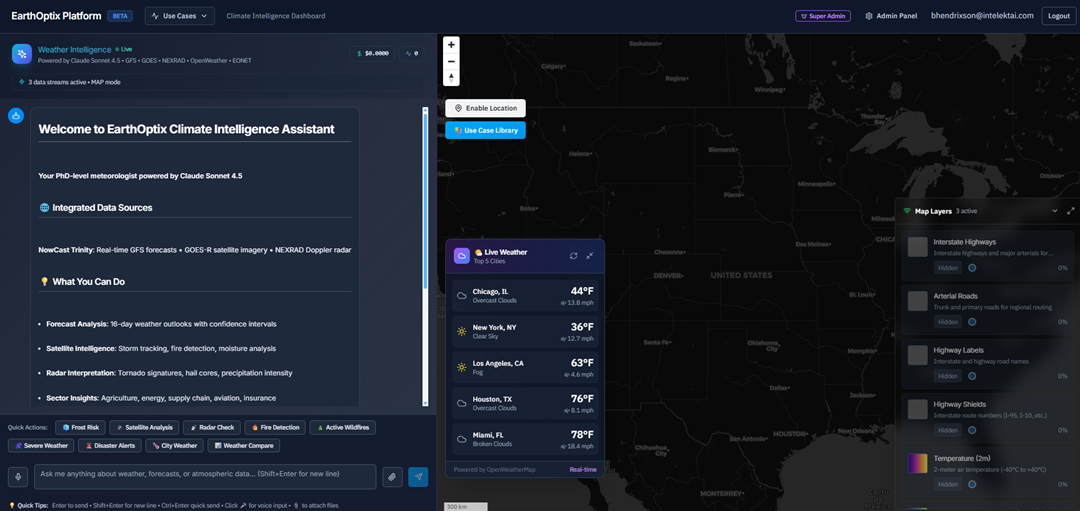This screenshot has height=511, width=1080.
Task: Select the Frost Risk quick action
Action: click(x=79, y=427)
